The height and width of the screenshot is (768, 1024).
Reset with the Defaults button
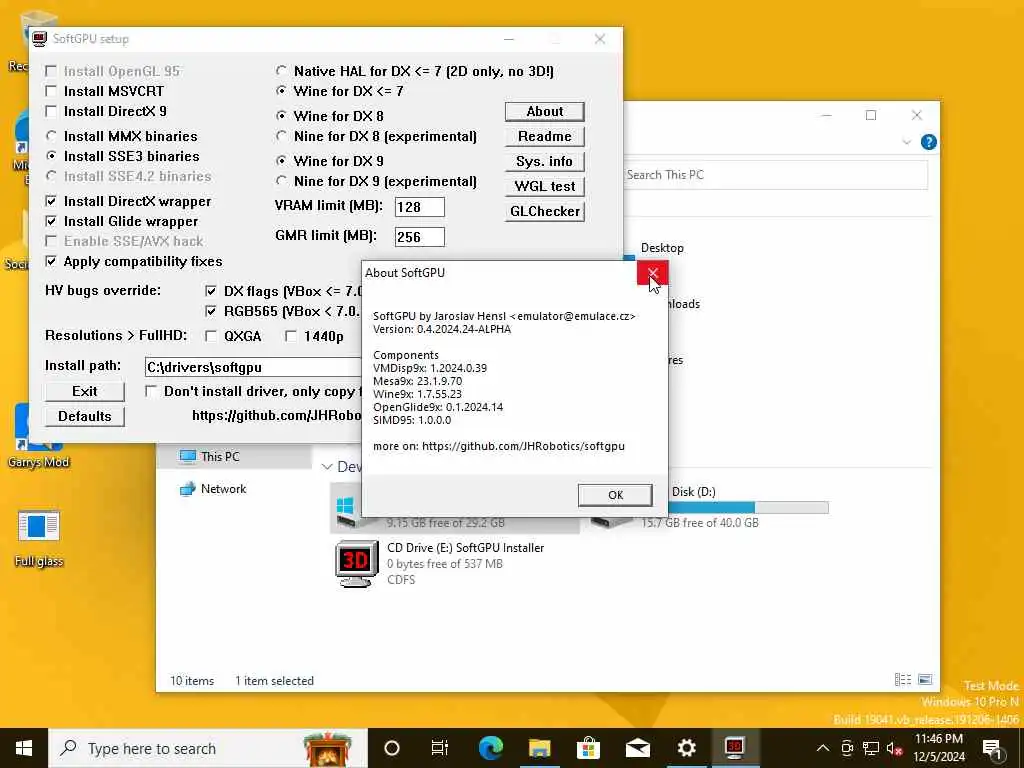point(85,416)
